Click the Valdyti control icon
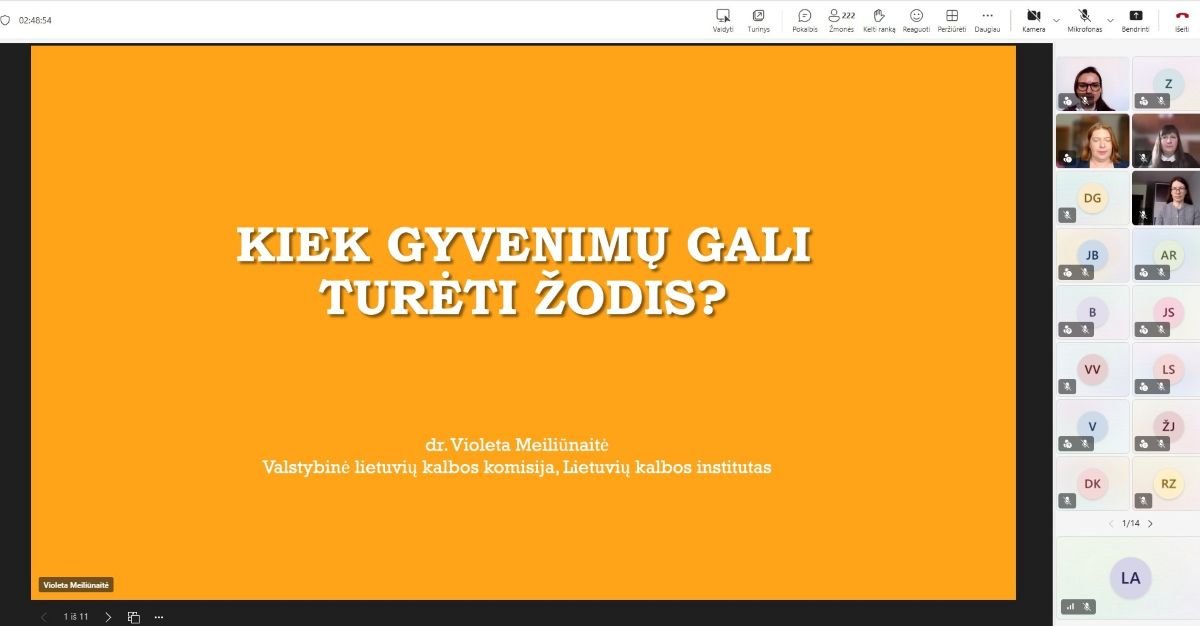Image resolution: width=1200 pixels, height=626 pixels. point(723,20)
